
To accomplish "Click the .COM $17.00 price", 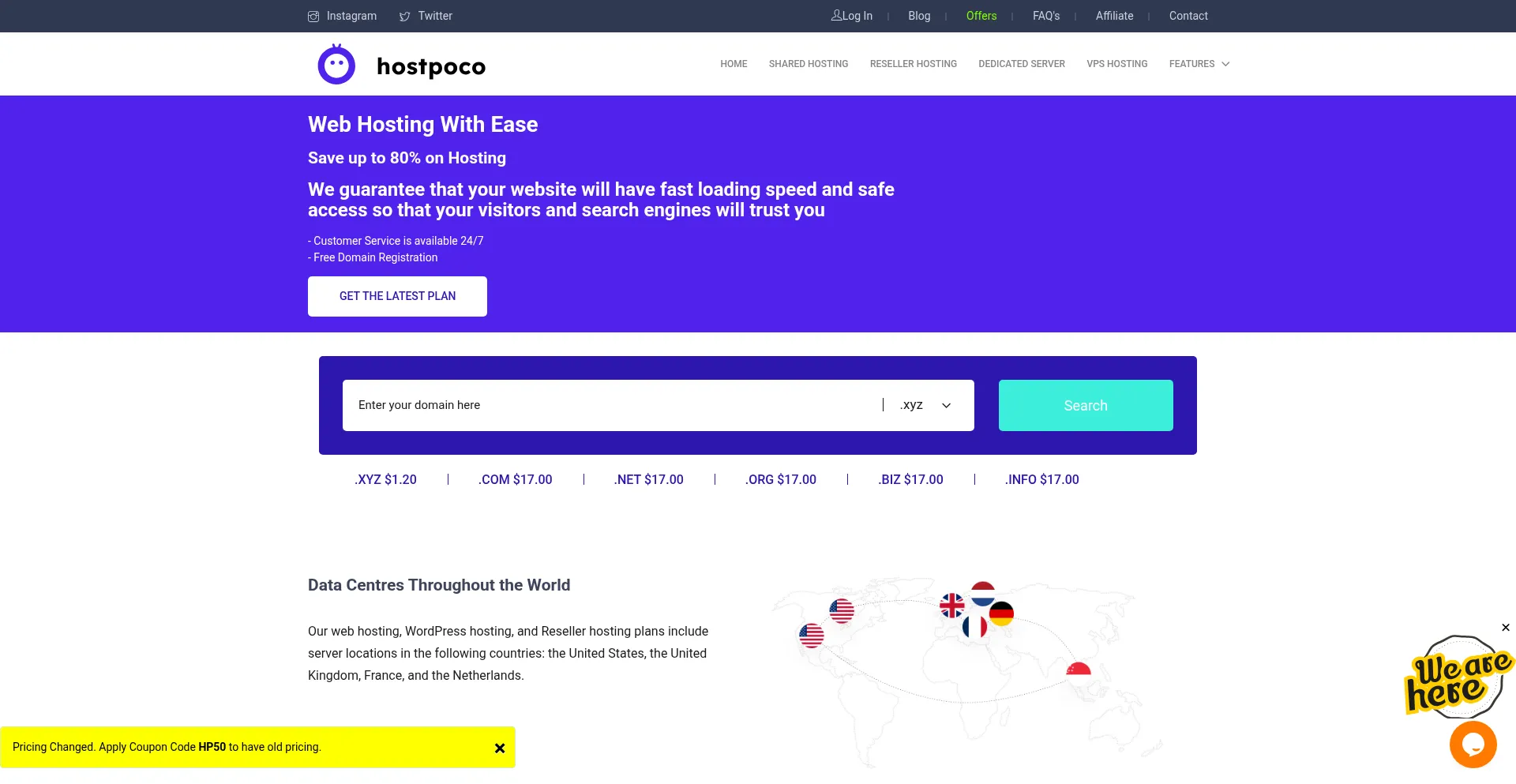I will 516,479.
